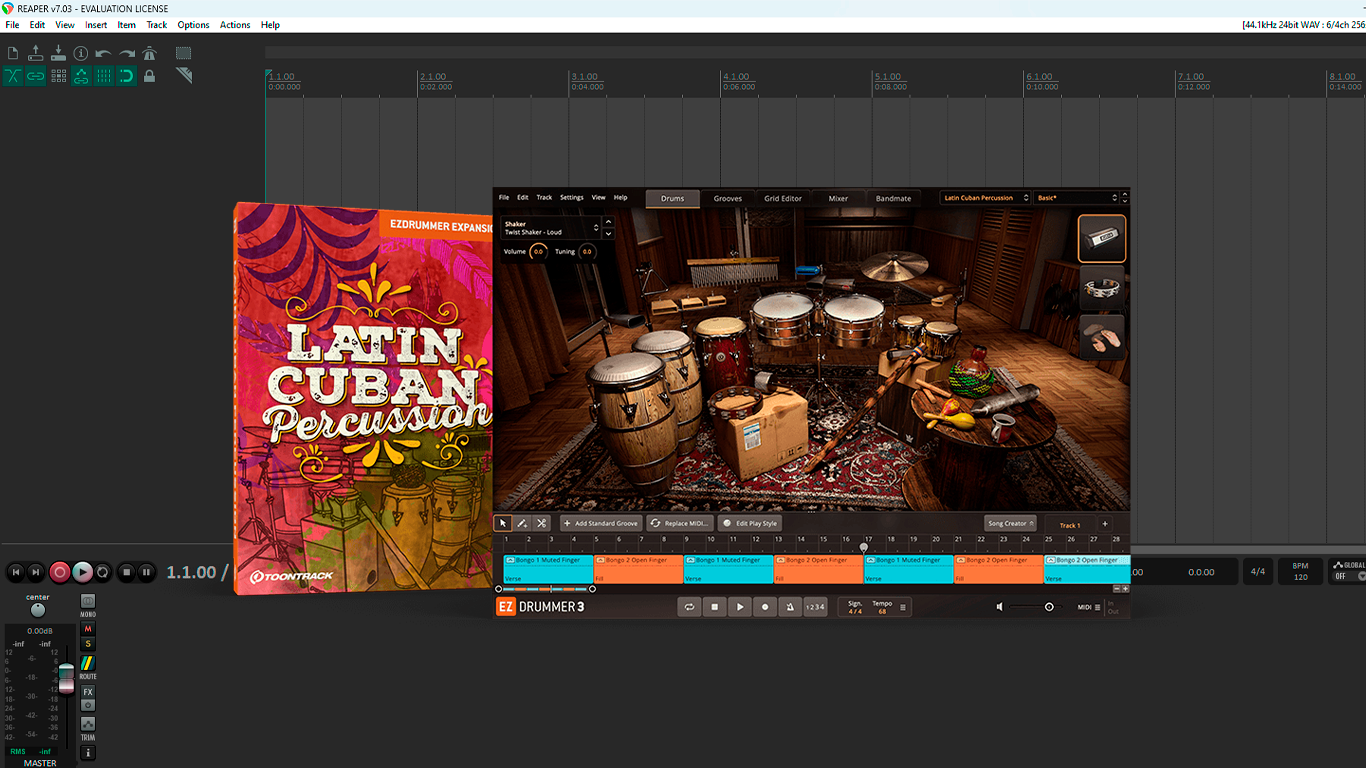Toggle auto-crossfade button in REAPER toolbar

pyautogui.click(x=13, y=76)
